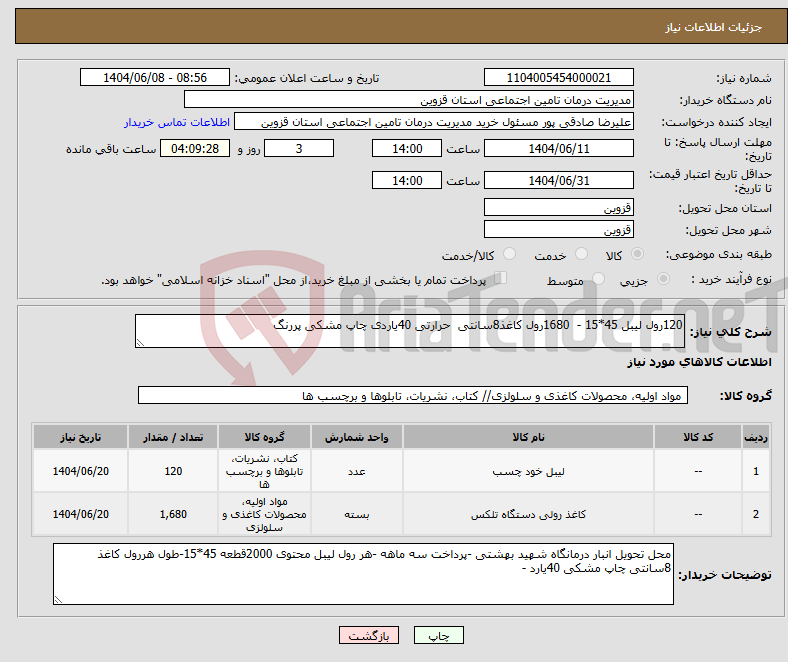Click the شماره نیاز number field
The image size is (788, 662).
pos(558,78)
